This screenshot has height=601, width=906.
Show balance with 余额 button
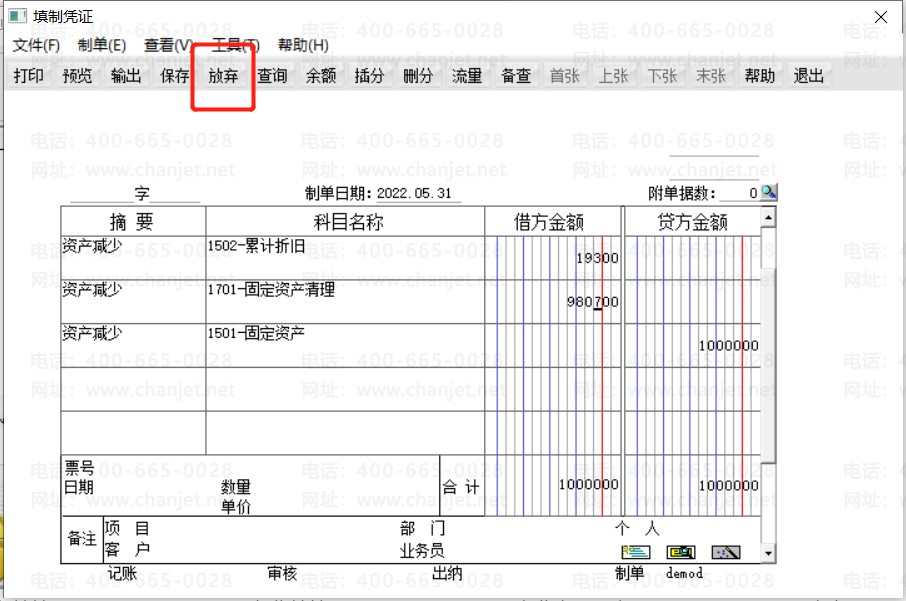pos(321,76)
